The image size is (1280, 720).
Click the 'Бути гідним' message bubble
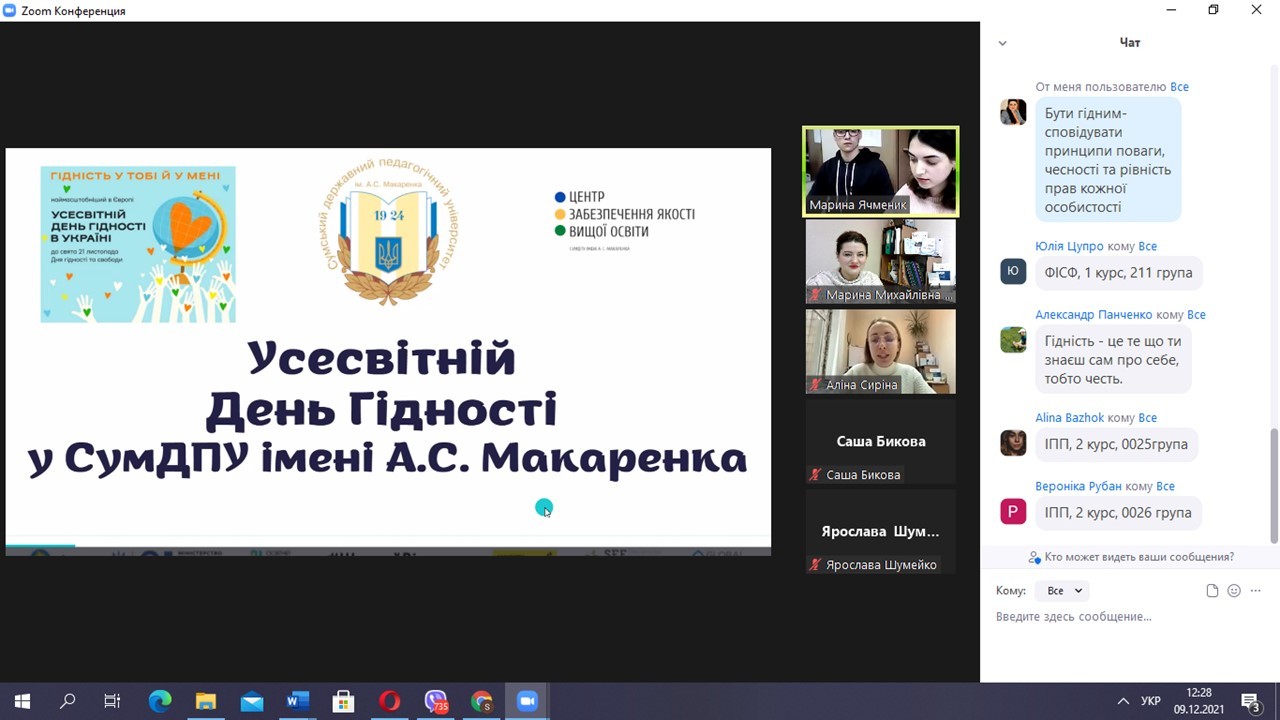point(1107,160)
